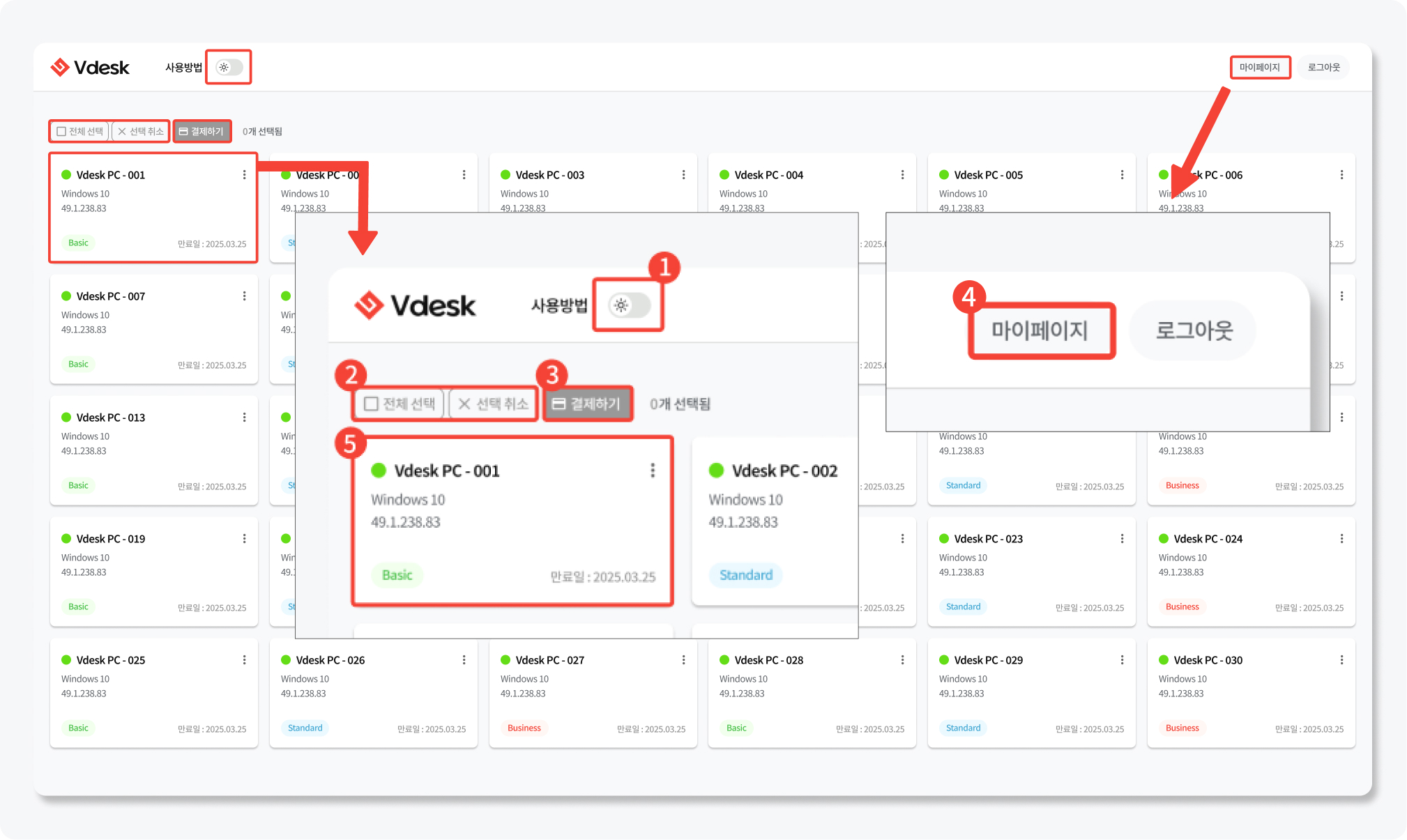Click the Standard badge on Vdesk PC - 023
Viewport: 1407px width, 840px height.
pyautogui.click(x=964, y=607)
